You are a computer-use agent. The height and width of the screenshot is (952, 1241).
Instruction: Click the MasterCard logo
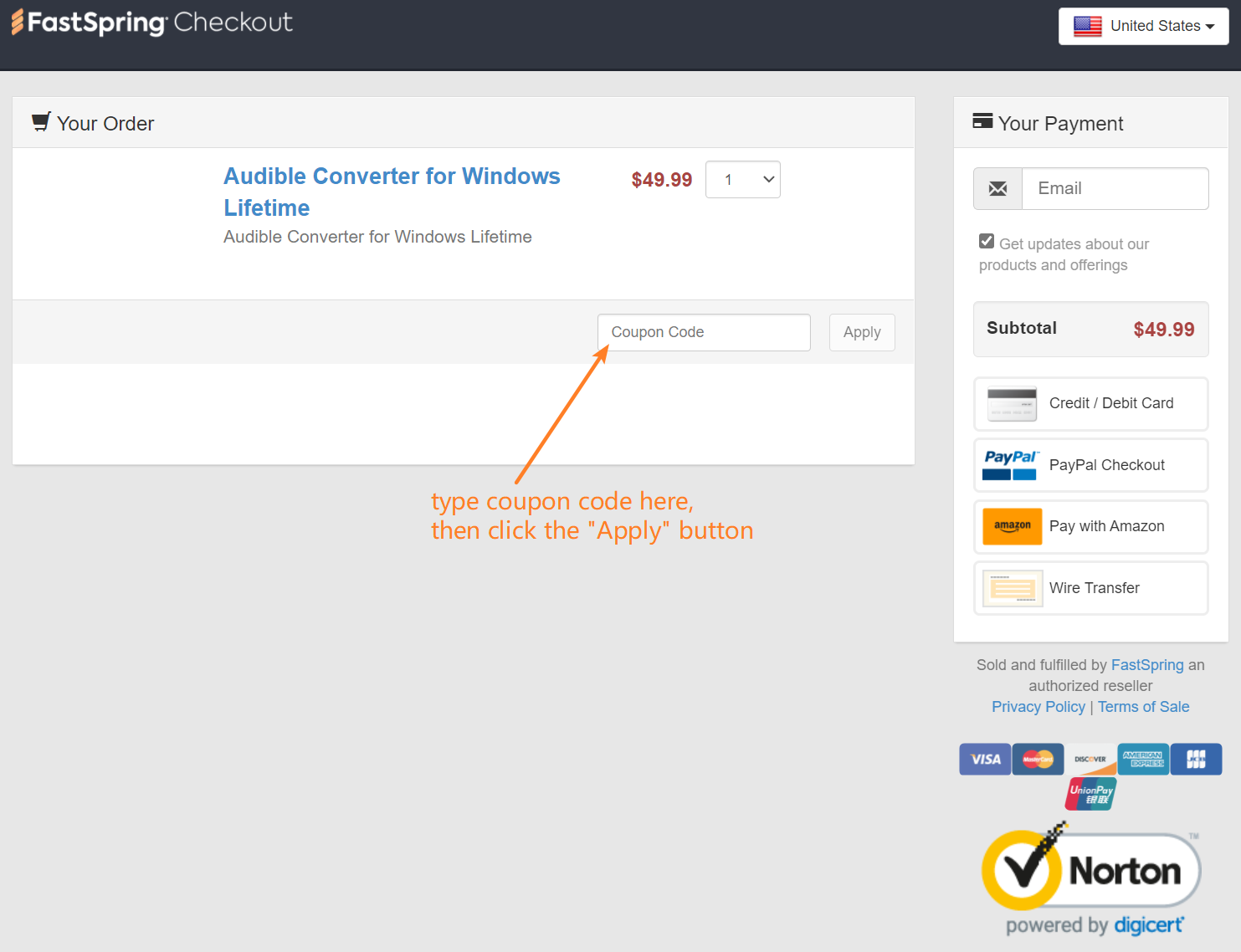[1038, 760]
